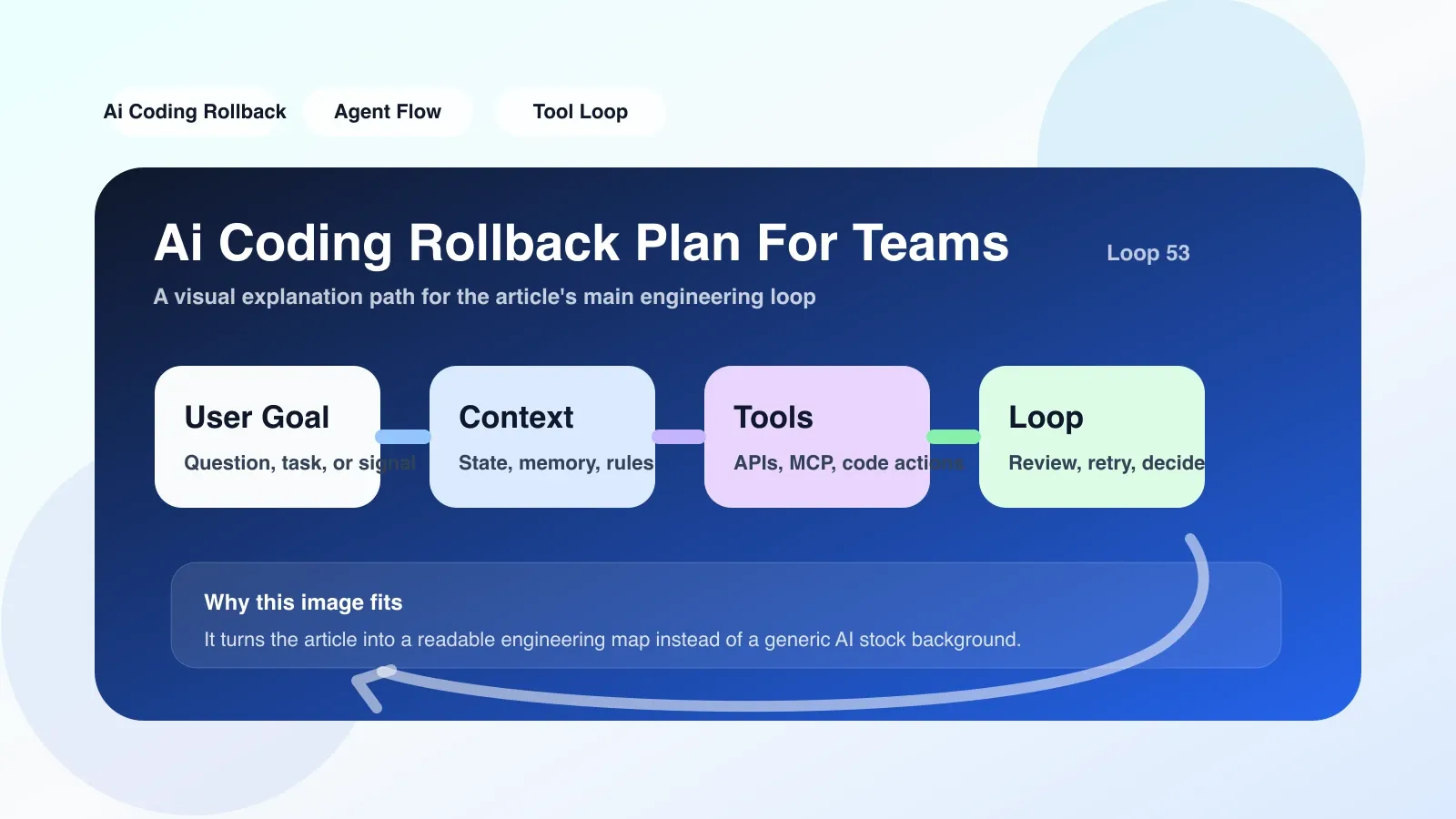Click the Loop 53 label

pos(1148,253)
